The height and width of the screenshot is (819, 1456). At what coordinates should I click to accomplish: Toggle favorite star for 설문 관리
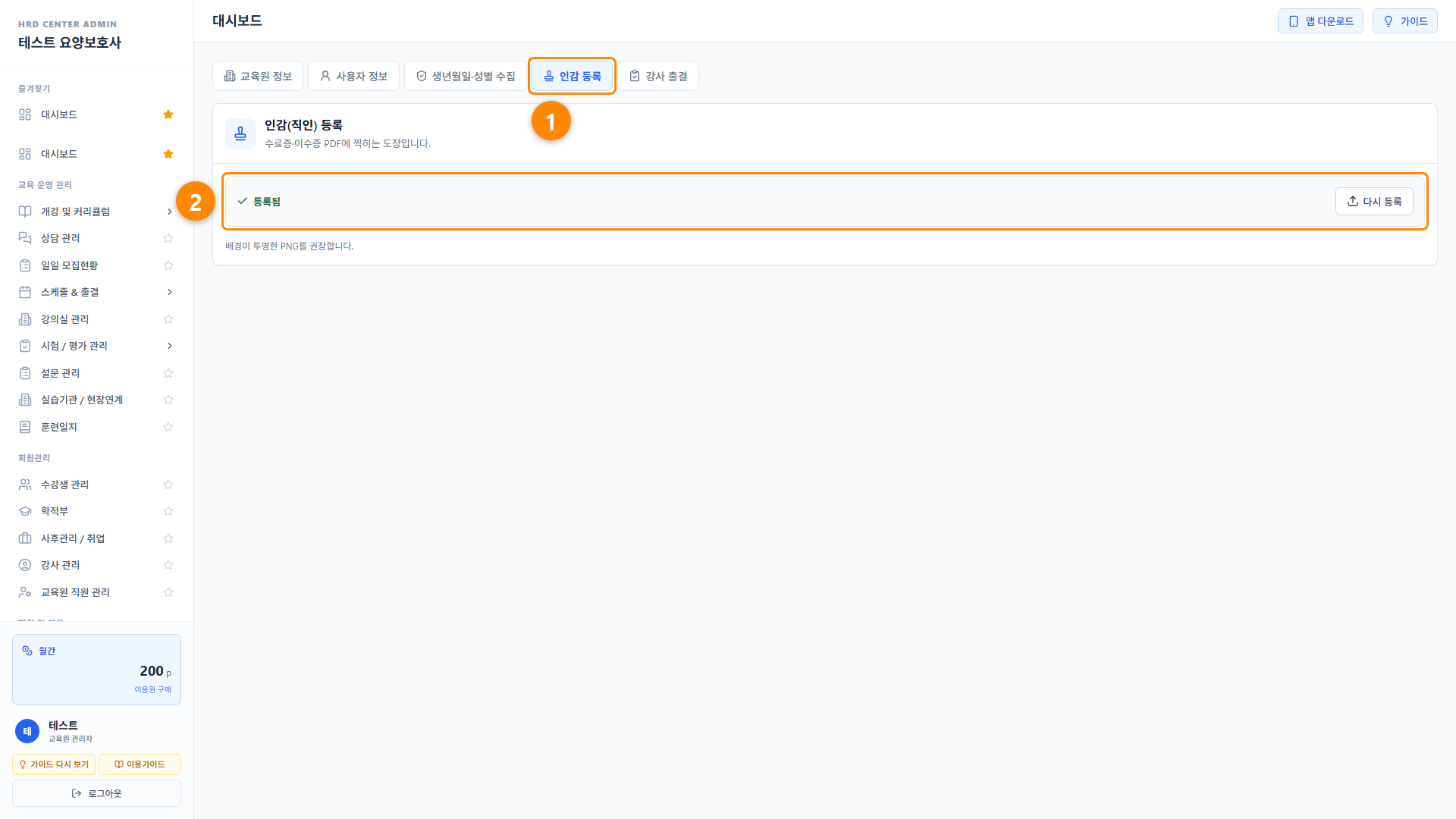(168, 373)
